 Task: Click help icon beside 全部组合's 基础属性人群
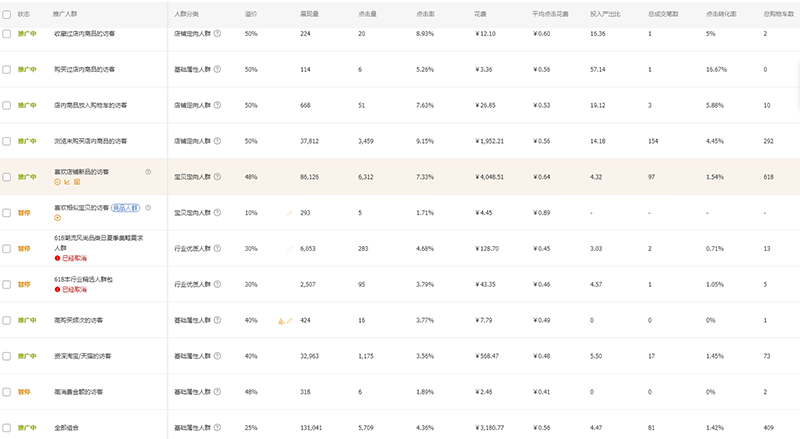click(x=217, y=428)
